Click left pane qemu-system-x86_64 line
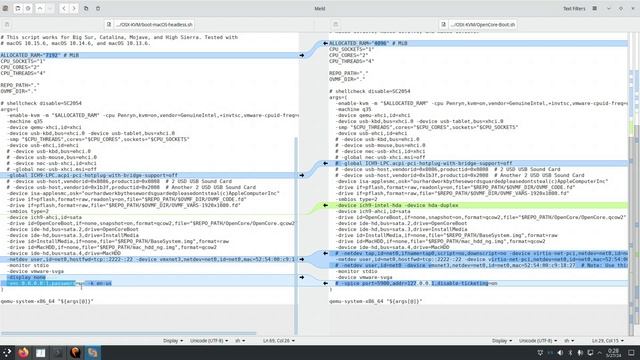This screenshot has width=640, height=360. point(47,301)
